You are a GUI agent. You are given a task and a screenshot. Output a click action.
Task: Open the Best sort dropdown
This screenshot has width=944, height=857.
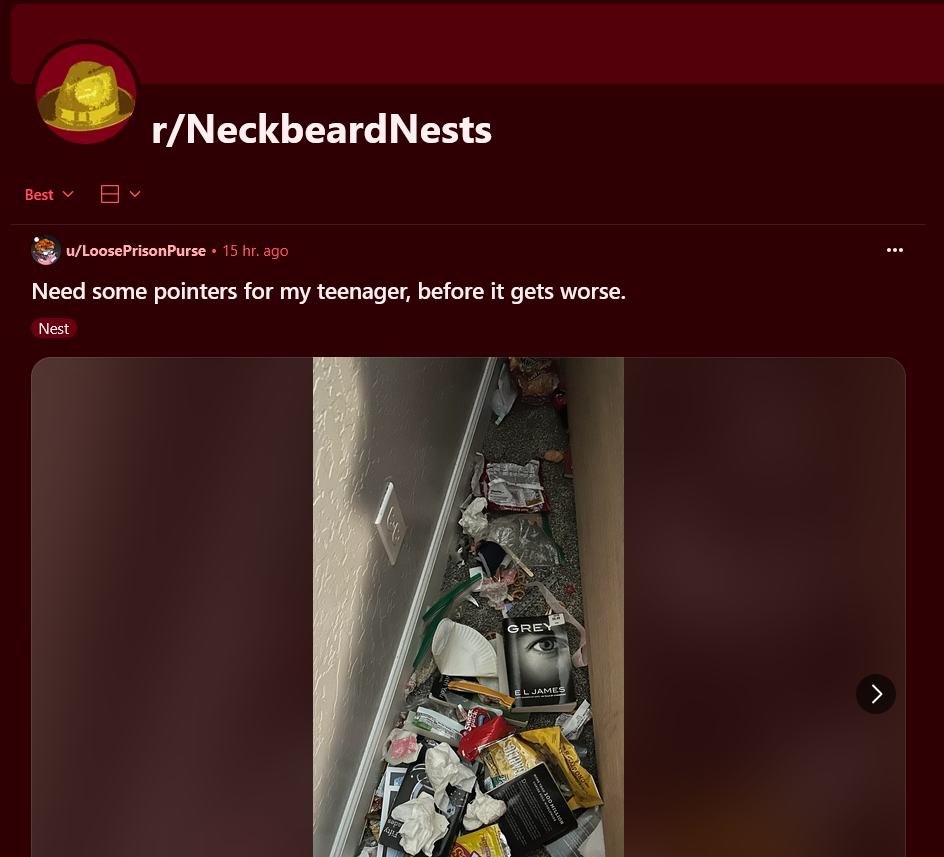pyautogui.click(x=49, y=195)
